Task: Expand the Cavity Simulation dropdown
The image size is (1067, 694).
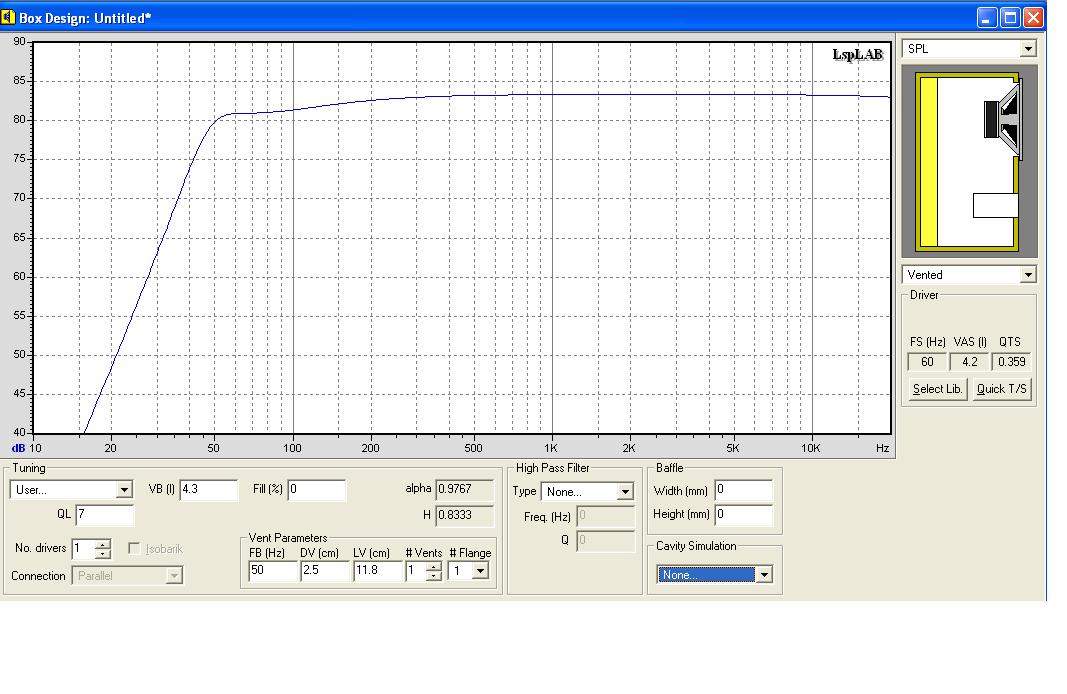Action: click(764, 575)
